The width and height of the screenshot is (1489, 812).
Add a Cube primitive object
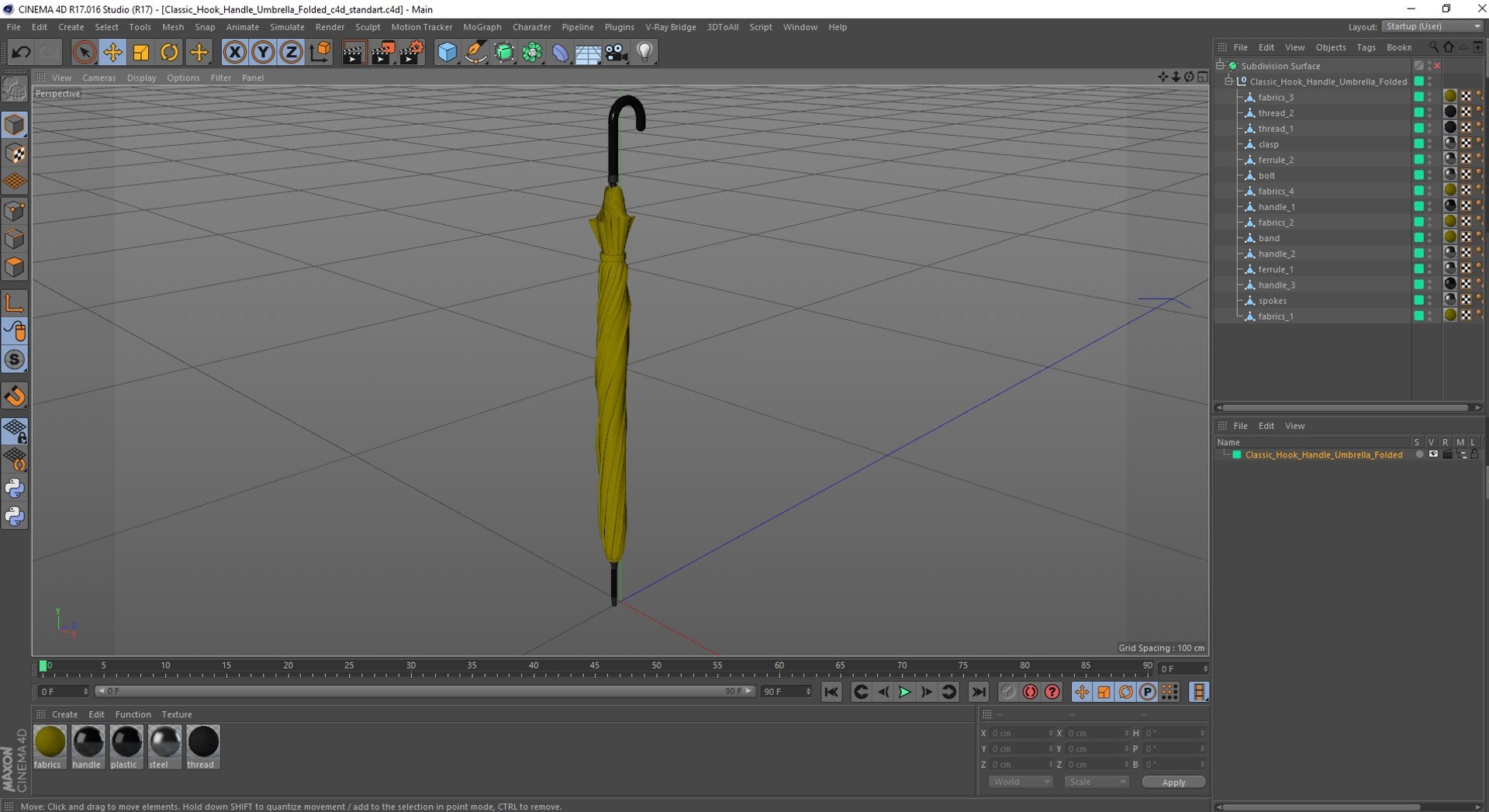tap(447, 52)
